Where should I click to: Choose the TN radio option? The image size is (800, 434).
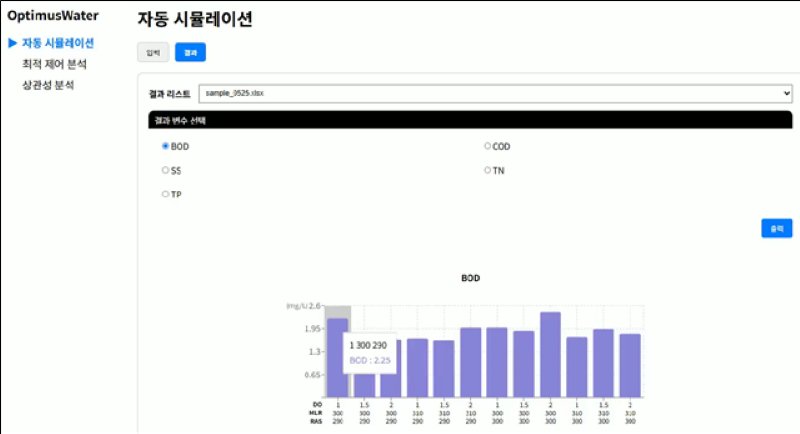pyautogui.click(x=488, y=170)
